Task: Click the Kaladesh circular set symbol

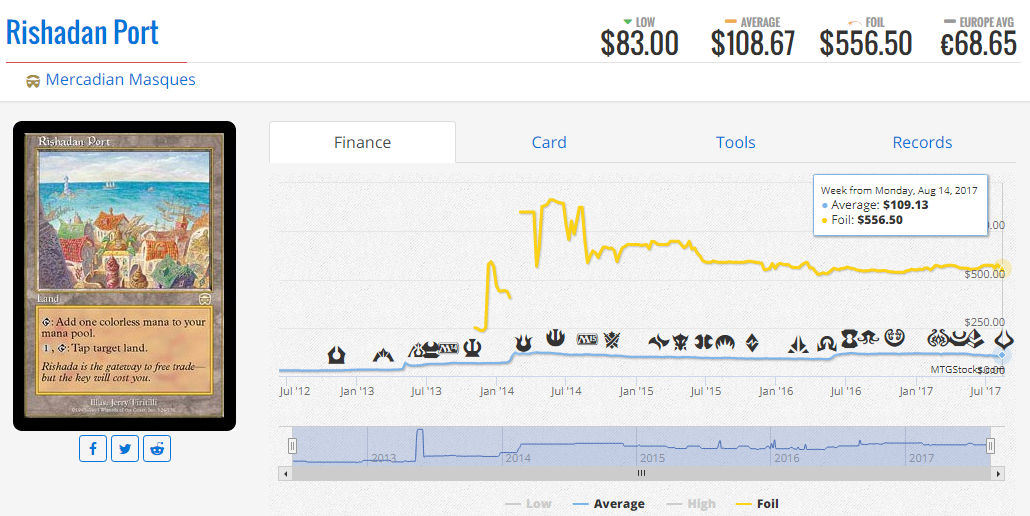Action: pos(894,338)
